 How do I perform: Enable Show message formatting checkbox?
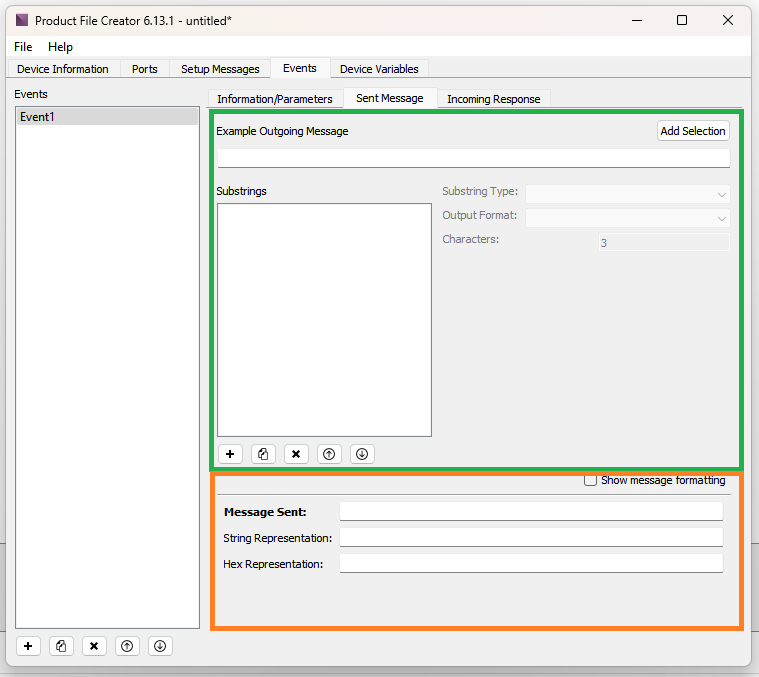(591, 480)
